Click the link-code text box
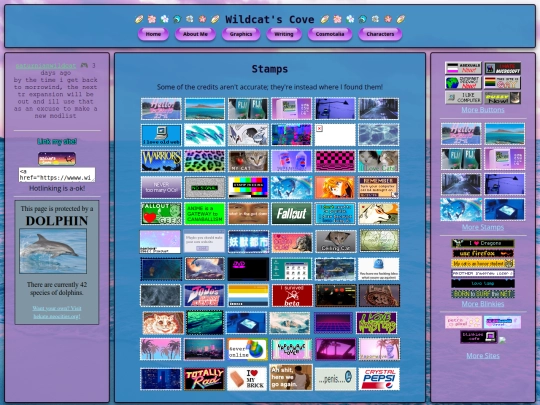Image resolution: width=540 pixels, height=405 pixels. [57, 175]
